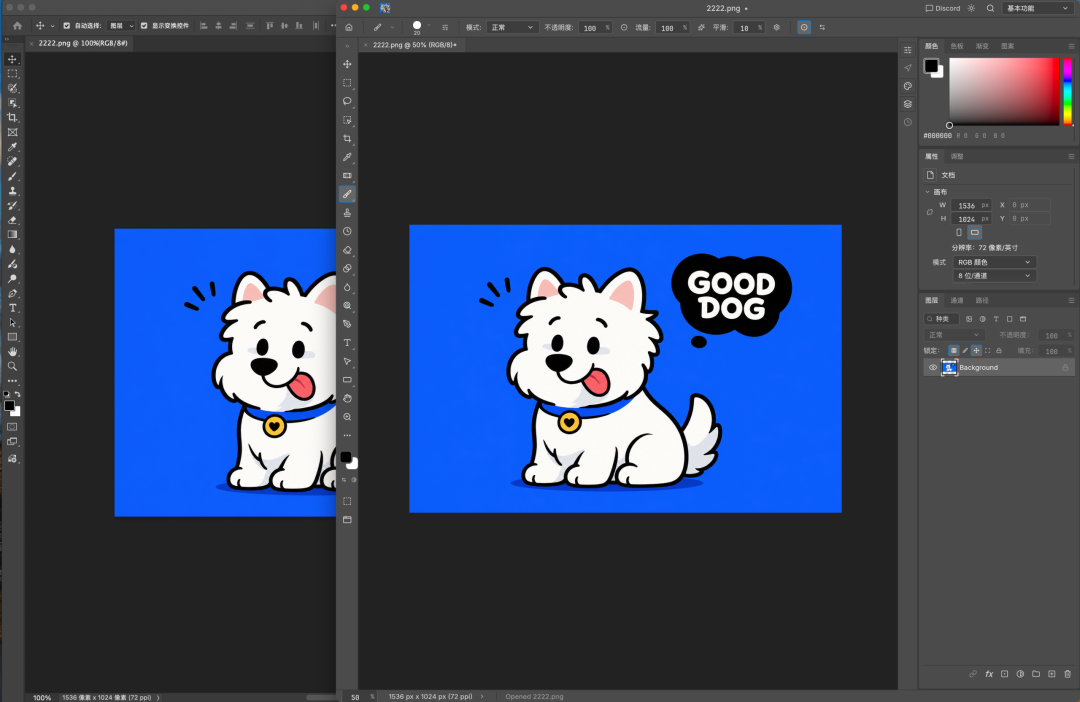
Task: Open the layer filter 种类 dropdown
Action: point(942,319)
